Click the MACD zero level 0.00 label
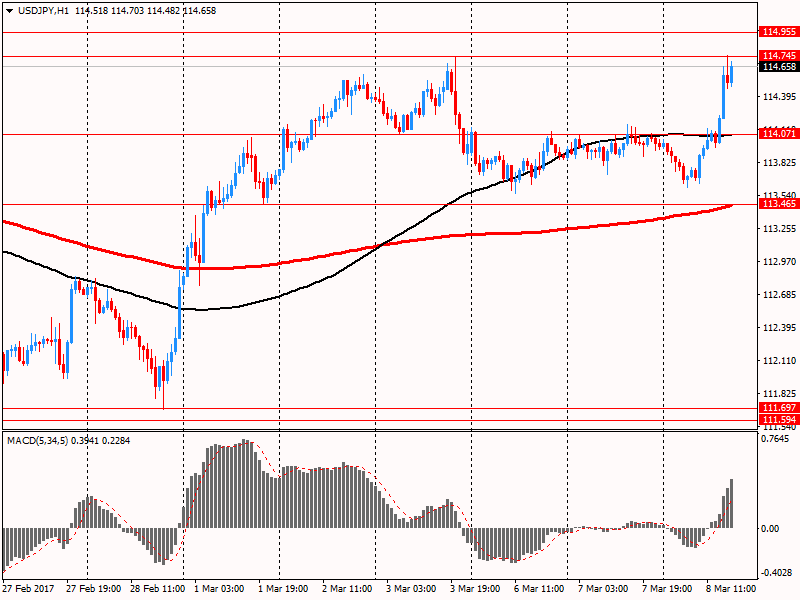 click(x=770, y=529)
